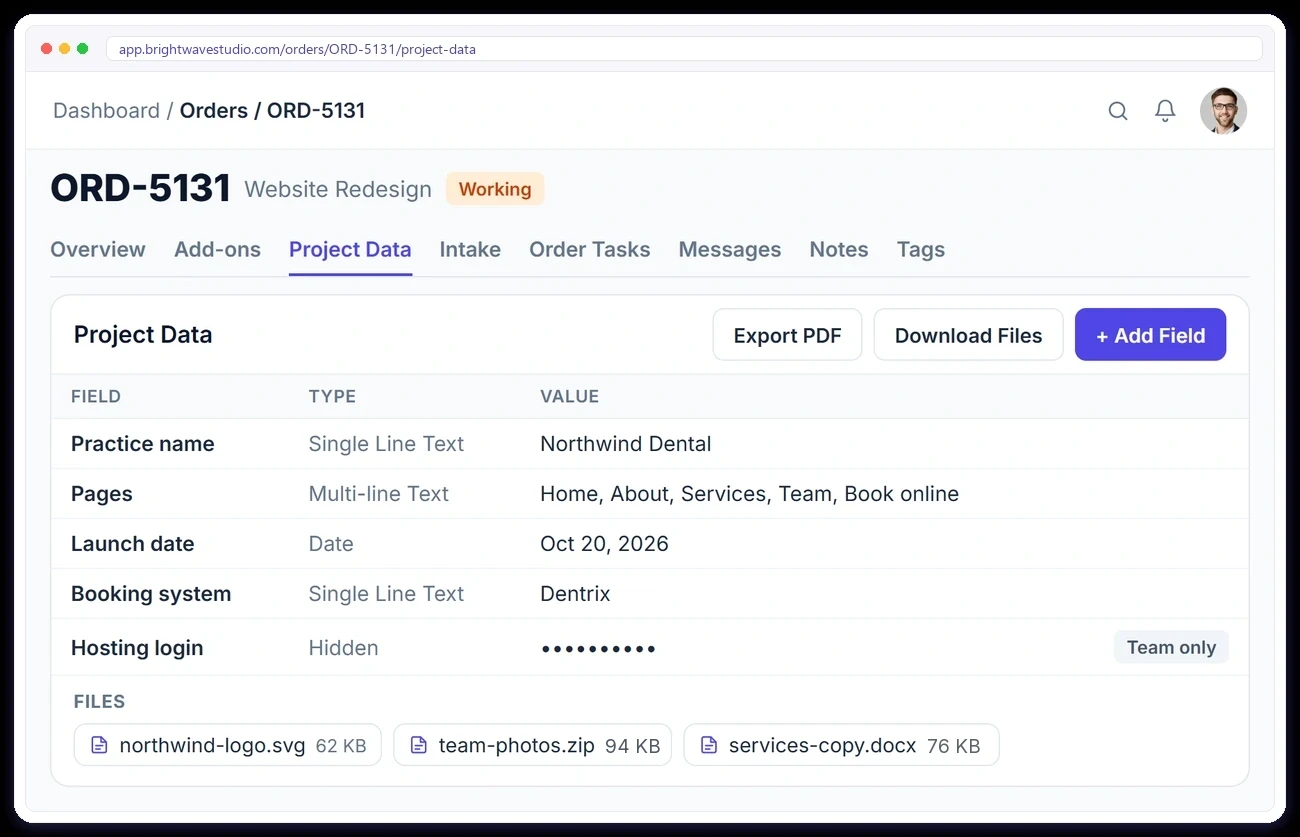Click the file icon for team-photos.zip

(x=419, y=745)
